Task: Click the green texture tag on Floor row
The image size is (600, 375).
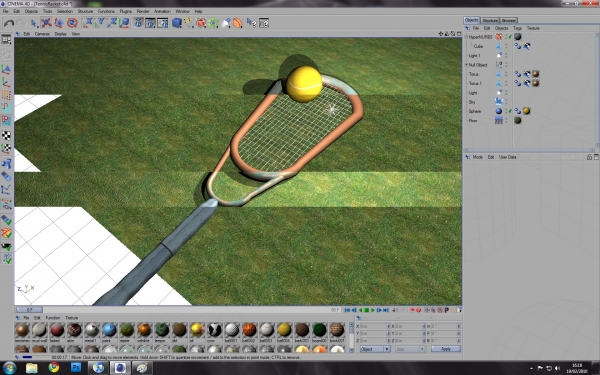Action: pos(518,120)
